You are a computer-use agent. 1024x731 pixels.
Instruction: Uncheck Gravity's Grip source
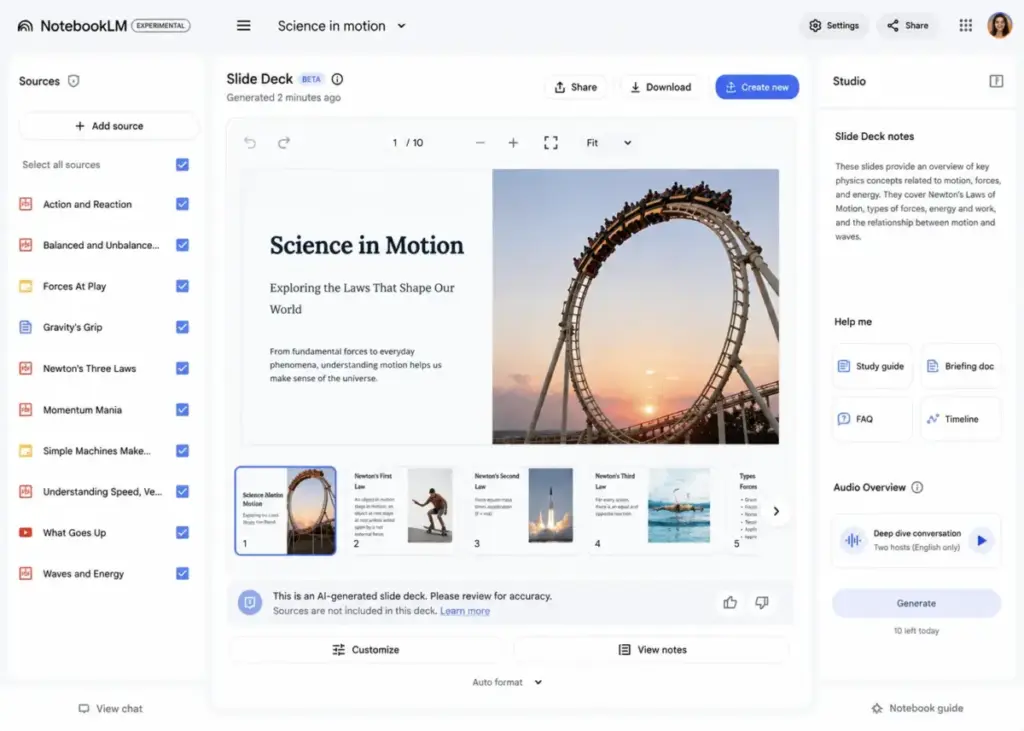click(182, 327)
